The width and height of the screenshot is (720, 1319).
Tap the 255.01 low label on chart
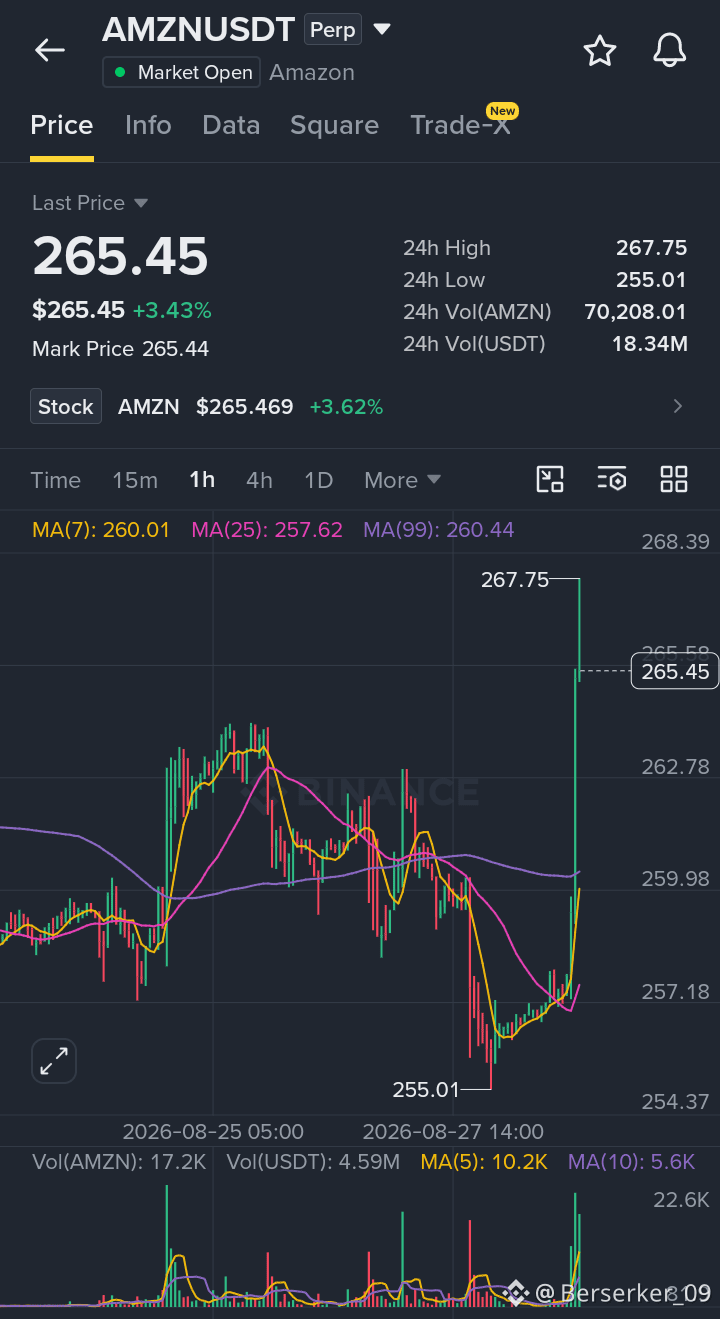[x=426, y=1089]
